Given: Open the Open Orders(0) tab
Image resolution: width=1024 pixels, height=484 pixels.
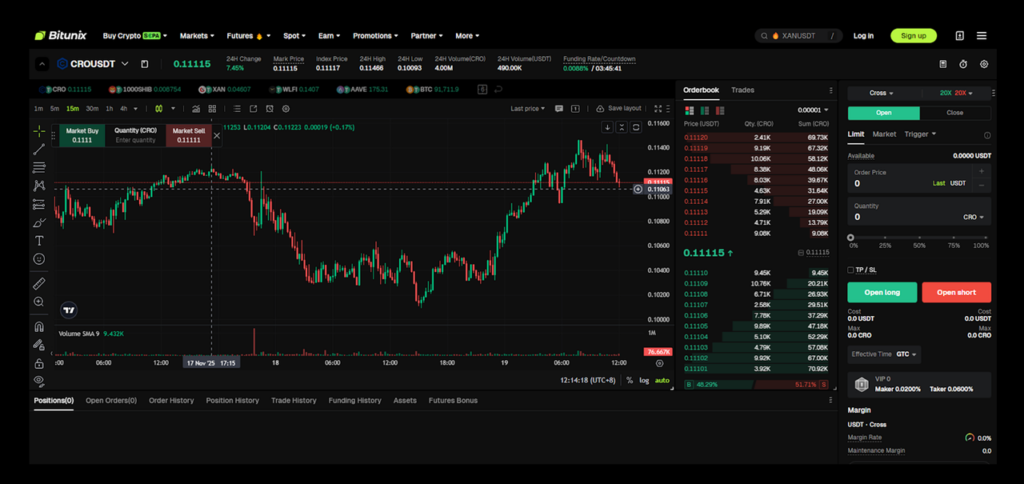Looking at the screenshot, I should tap(111, 400).
